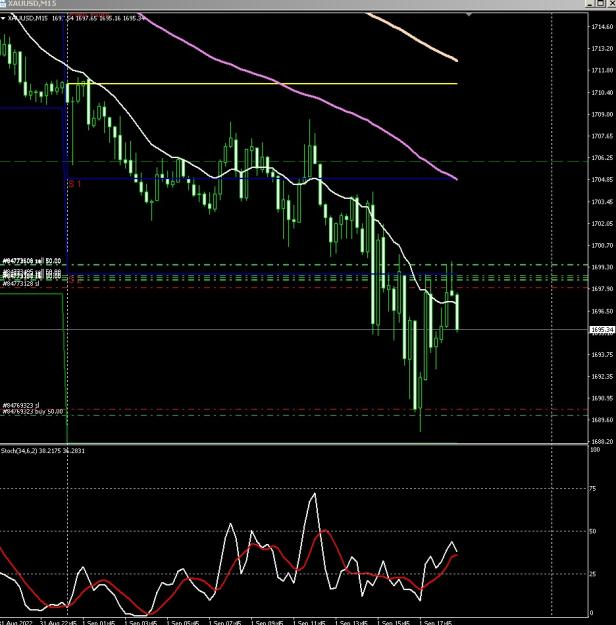Viewport: 616px width, 625px height.
Task: Click the 1688.20 price axis label
Action: click(602, 442)
